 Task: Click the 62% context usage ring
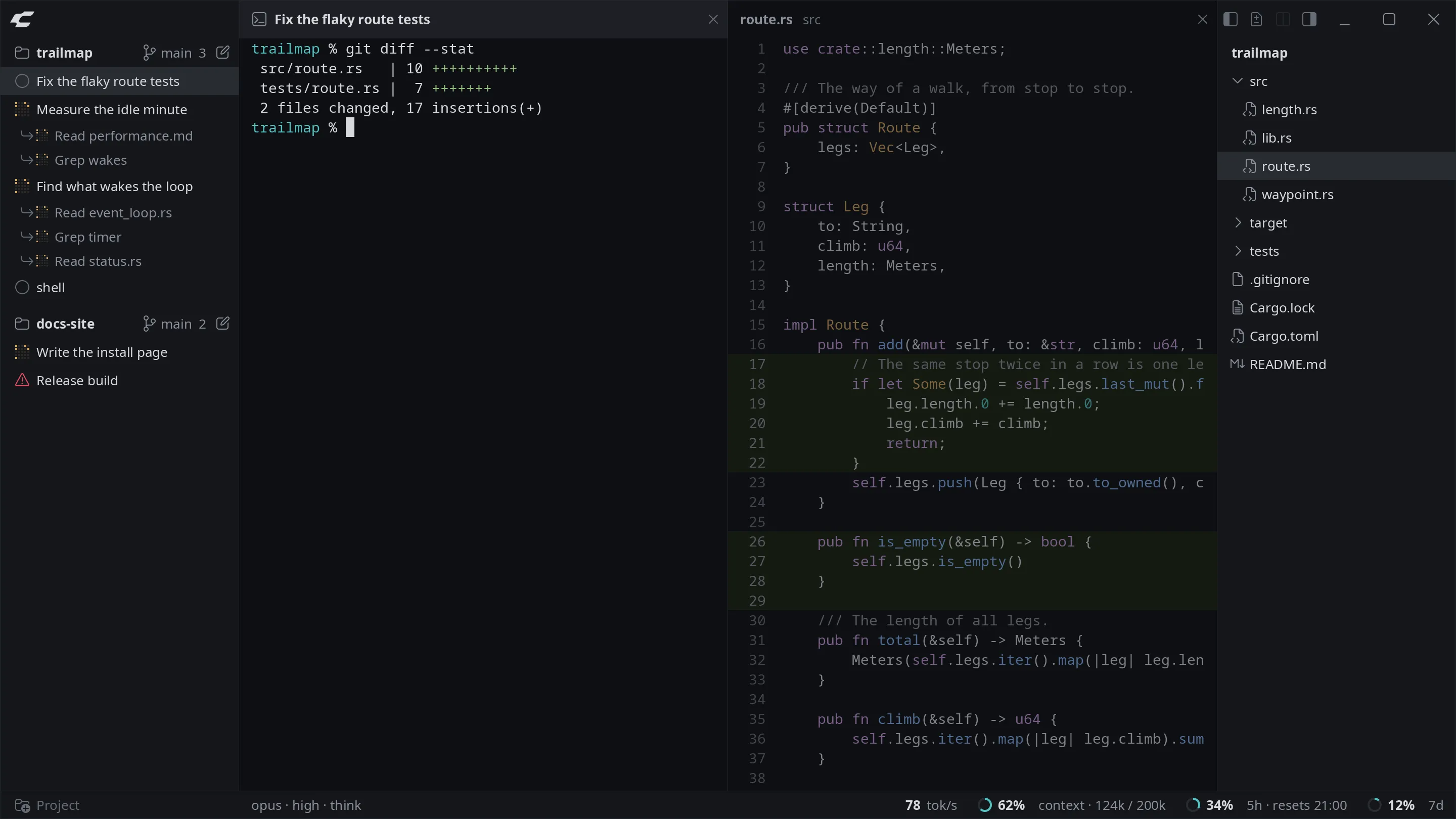tap(985, 805)
